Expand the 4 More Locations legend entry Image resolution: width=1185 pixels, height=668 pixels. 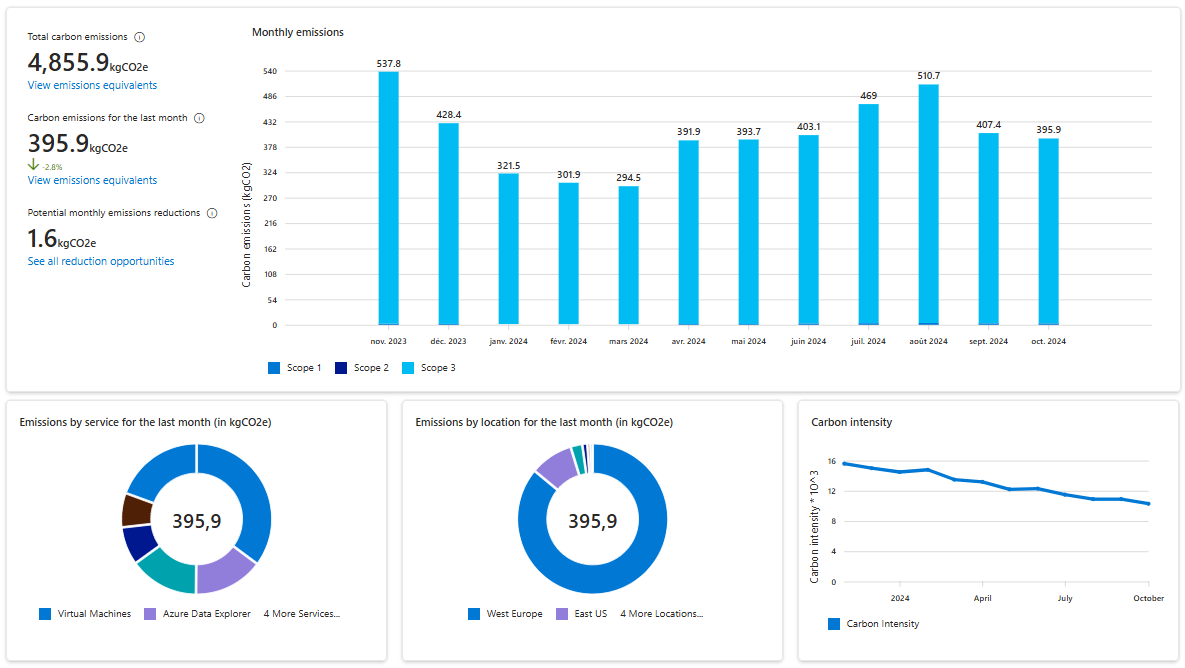point(661,614)
